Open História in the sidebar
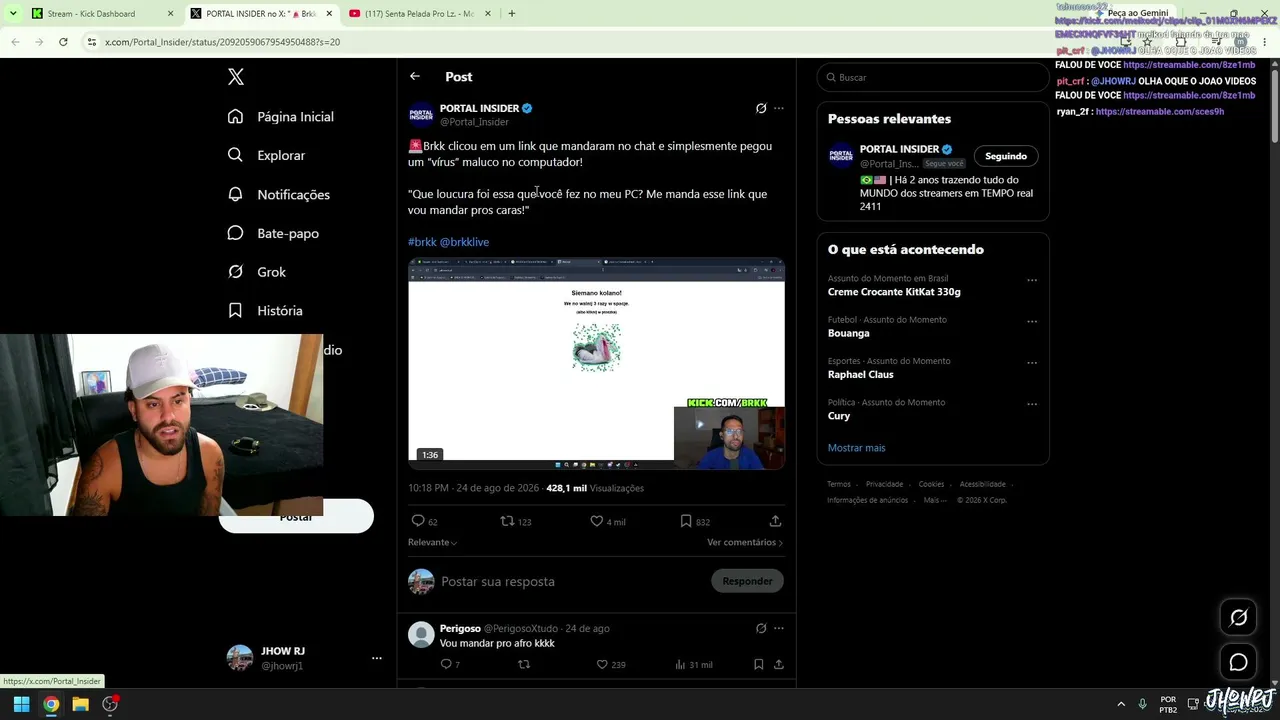The height and width of the screenshot is (720, 1280). point(265,311)
